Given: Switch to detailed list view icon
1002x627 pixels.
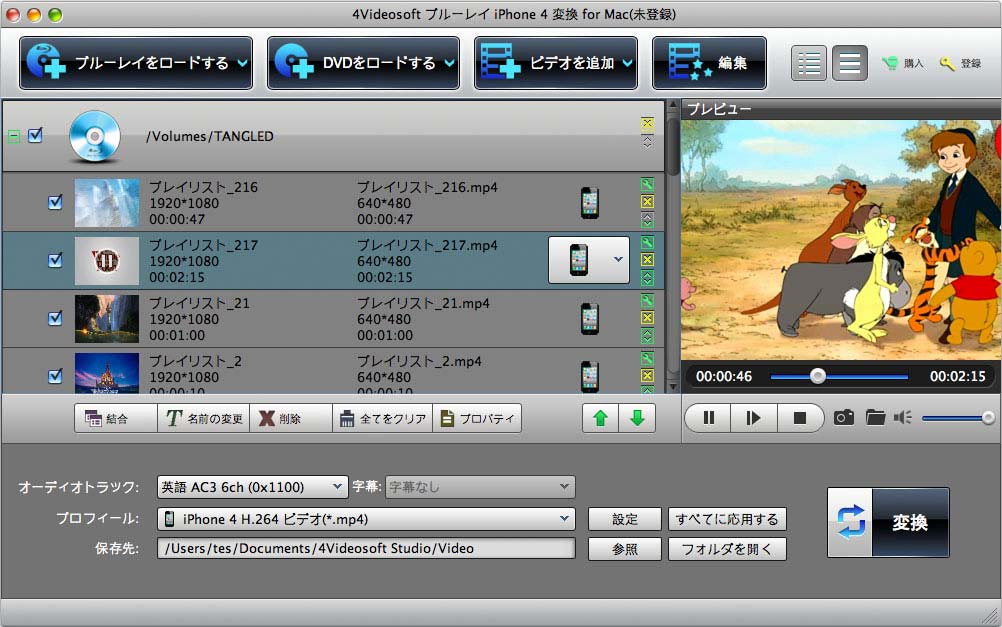Looking at the screenshot, I should click(x=809, y=63).
